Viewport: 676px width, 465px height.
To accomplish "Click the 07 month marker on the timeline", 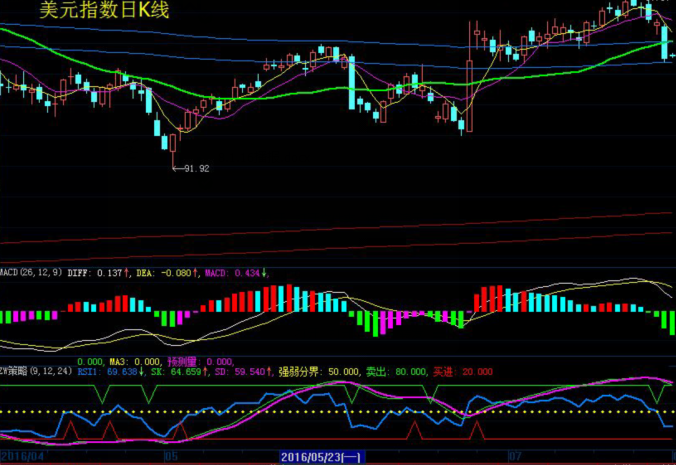I will 514,457.
